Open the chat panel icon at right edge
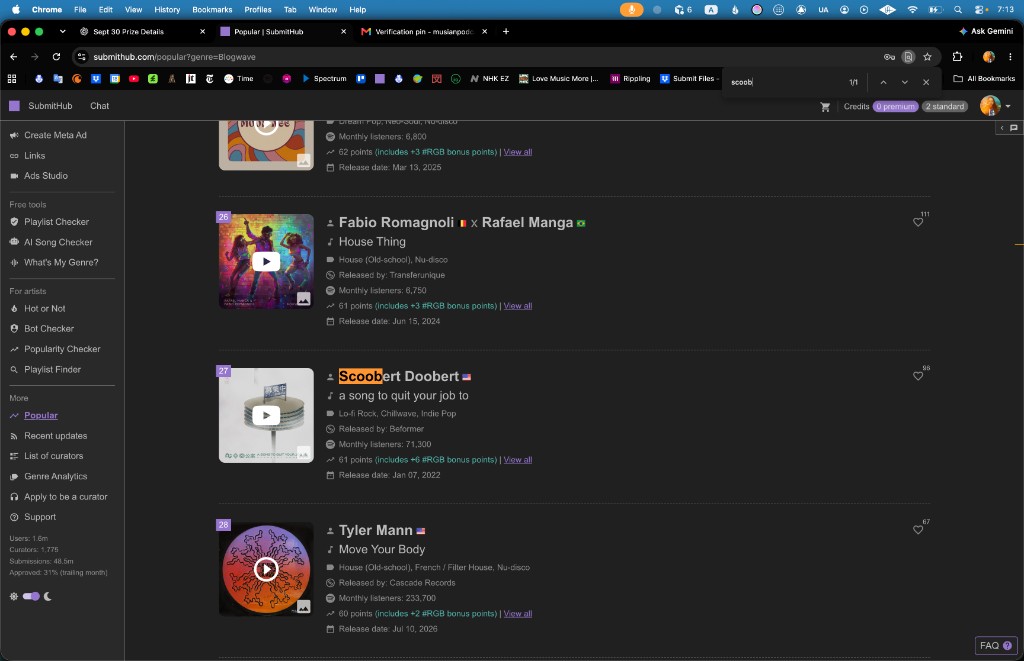This screenshot has width=1024, height=661. pyautogui.click(x=1014, y=128)
